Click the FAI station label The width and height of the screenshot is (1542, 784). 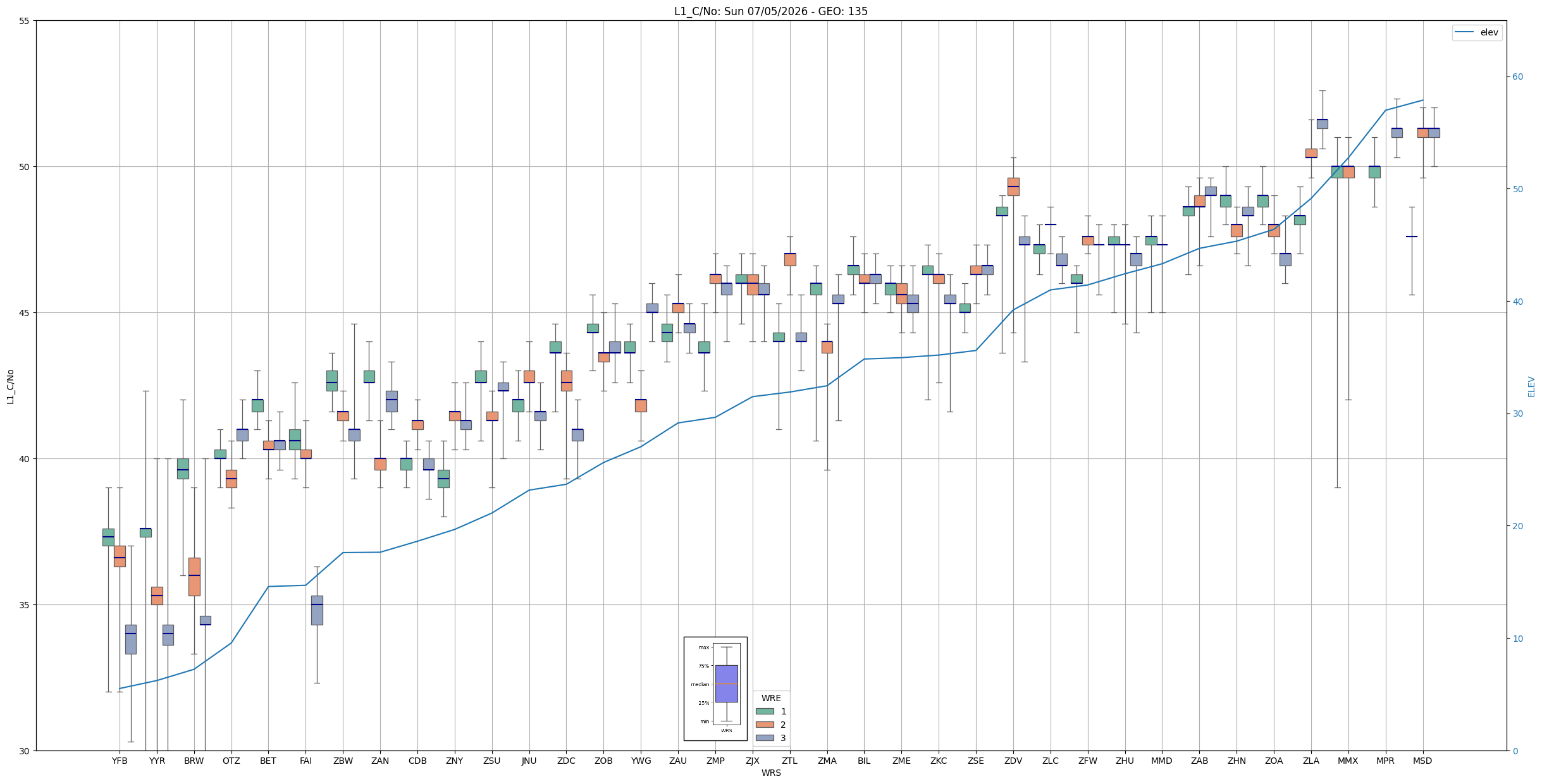coord(305,761)
